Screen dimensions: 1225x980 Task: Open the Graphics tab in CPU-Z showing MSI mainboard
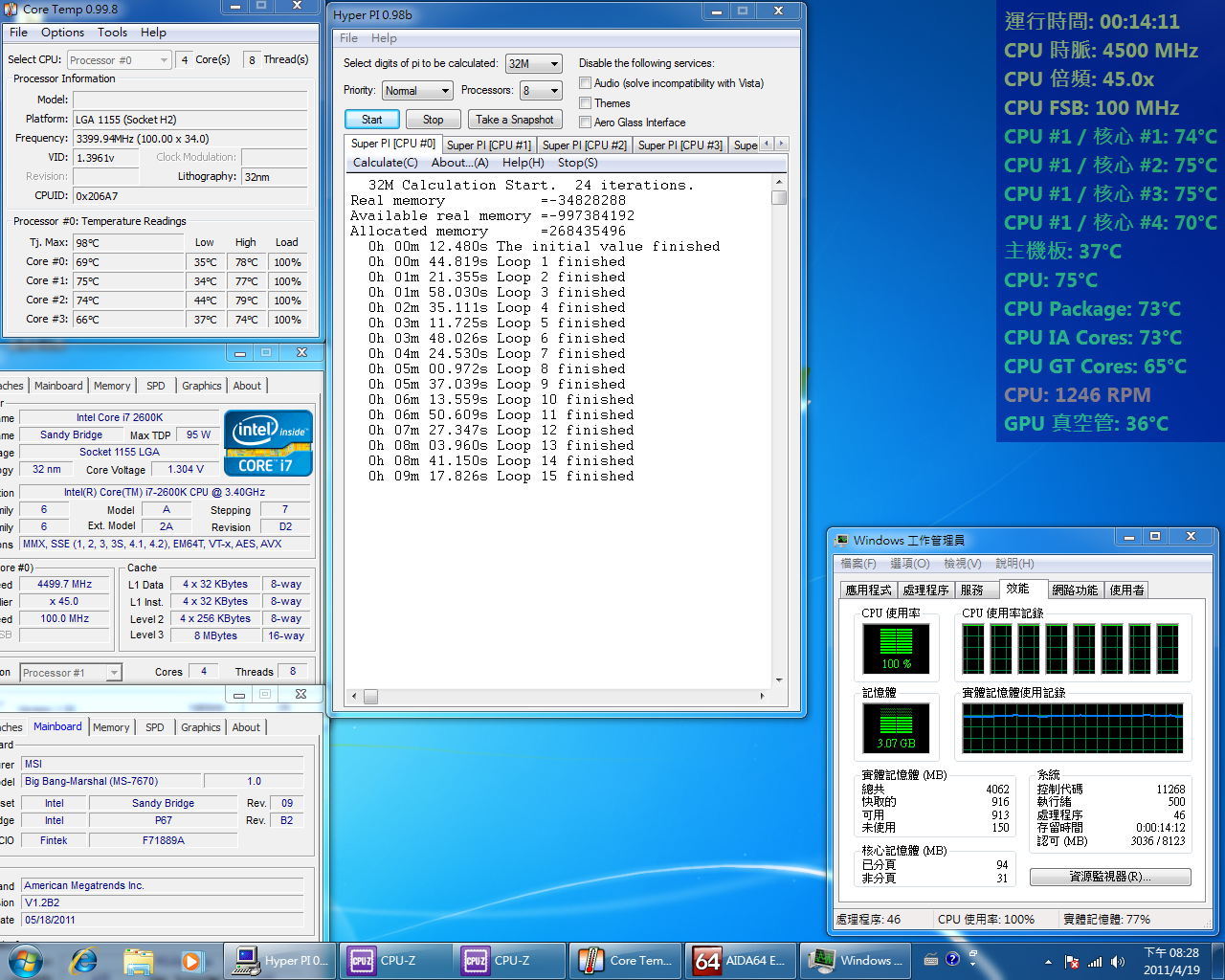pos(200,727)
